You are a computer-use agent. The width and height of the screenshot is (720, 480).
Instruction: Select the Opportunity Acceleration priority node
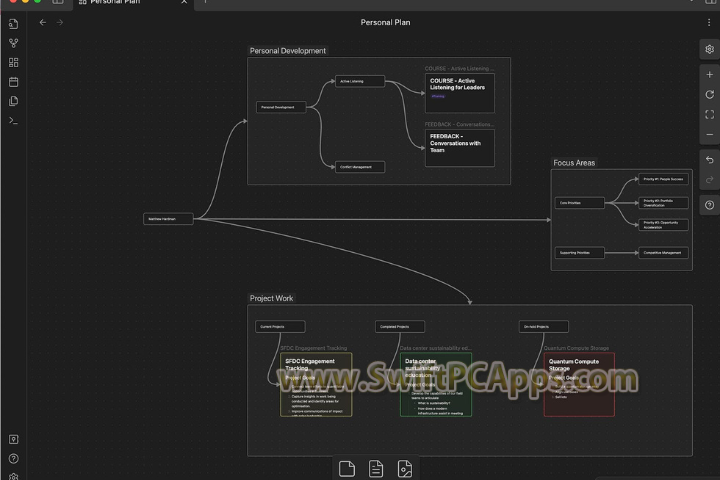664,225
